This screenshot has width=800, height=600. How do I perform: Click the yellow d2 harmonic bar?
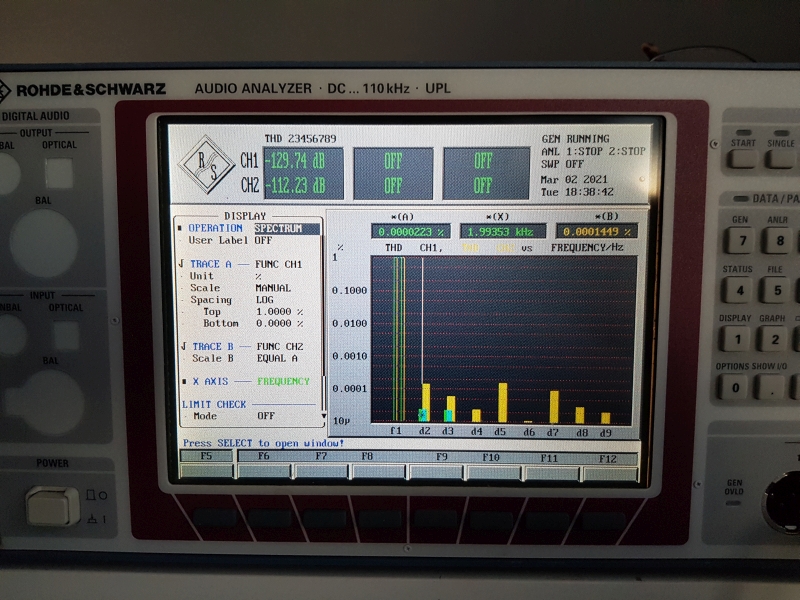click(426, 403)
